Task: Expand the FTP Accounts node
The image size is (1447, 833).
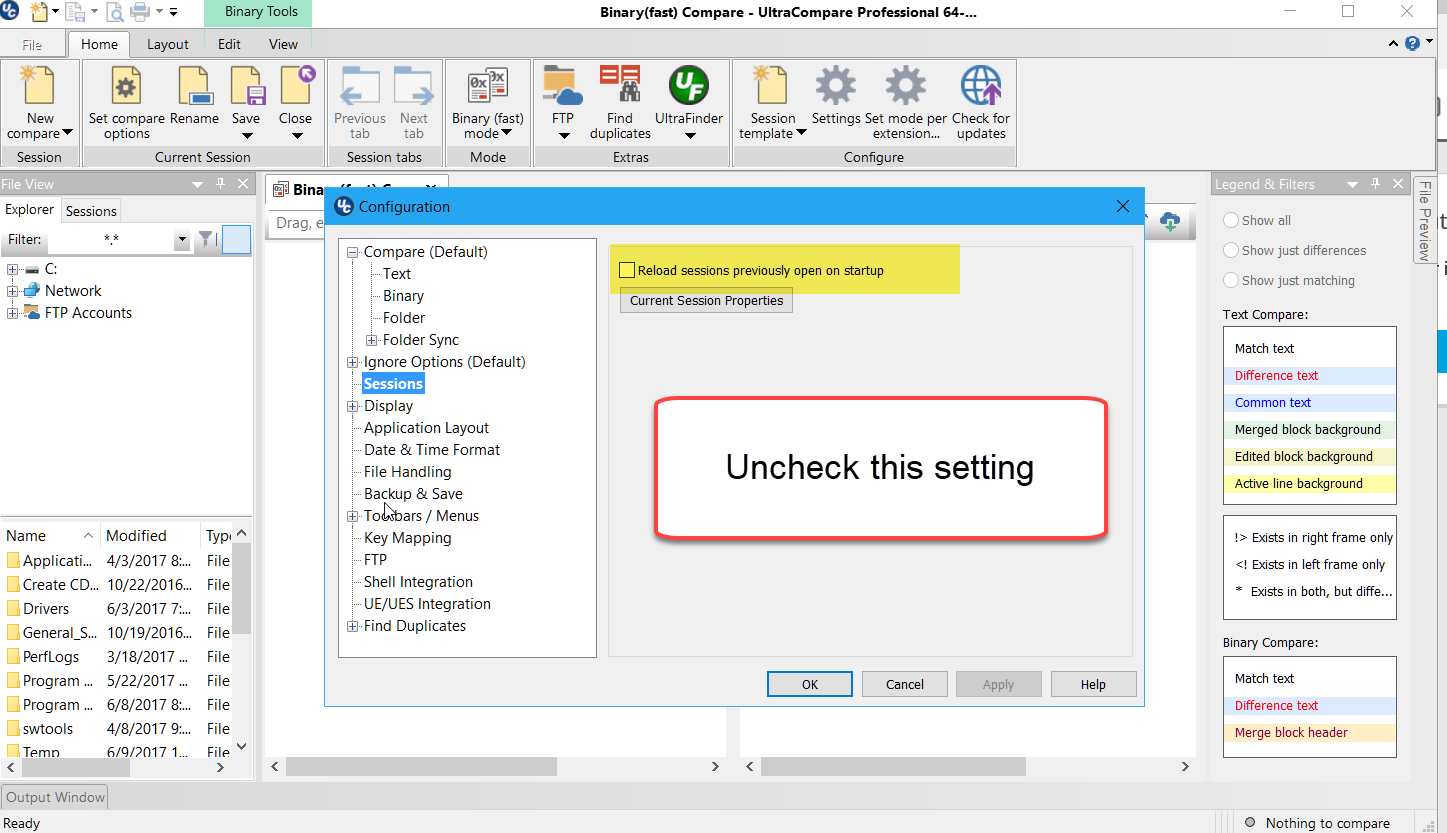Action: (12, 313)
